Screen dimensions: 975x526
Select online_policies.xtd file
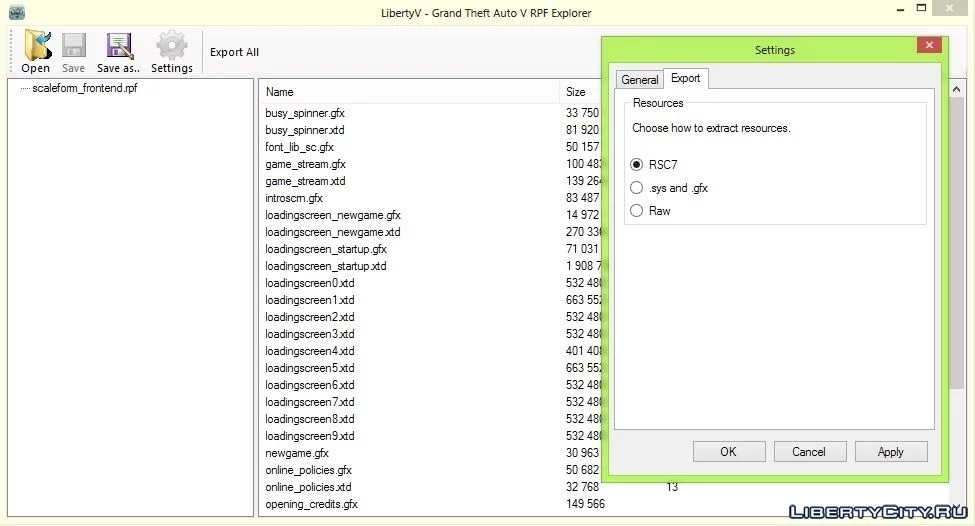308,487
